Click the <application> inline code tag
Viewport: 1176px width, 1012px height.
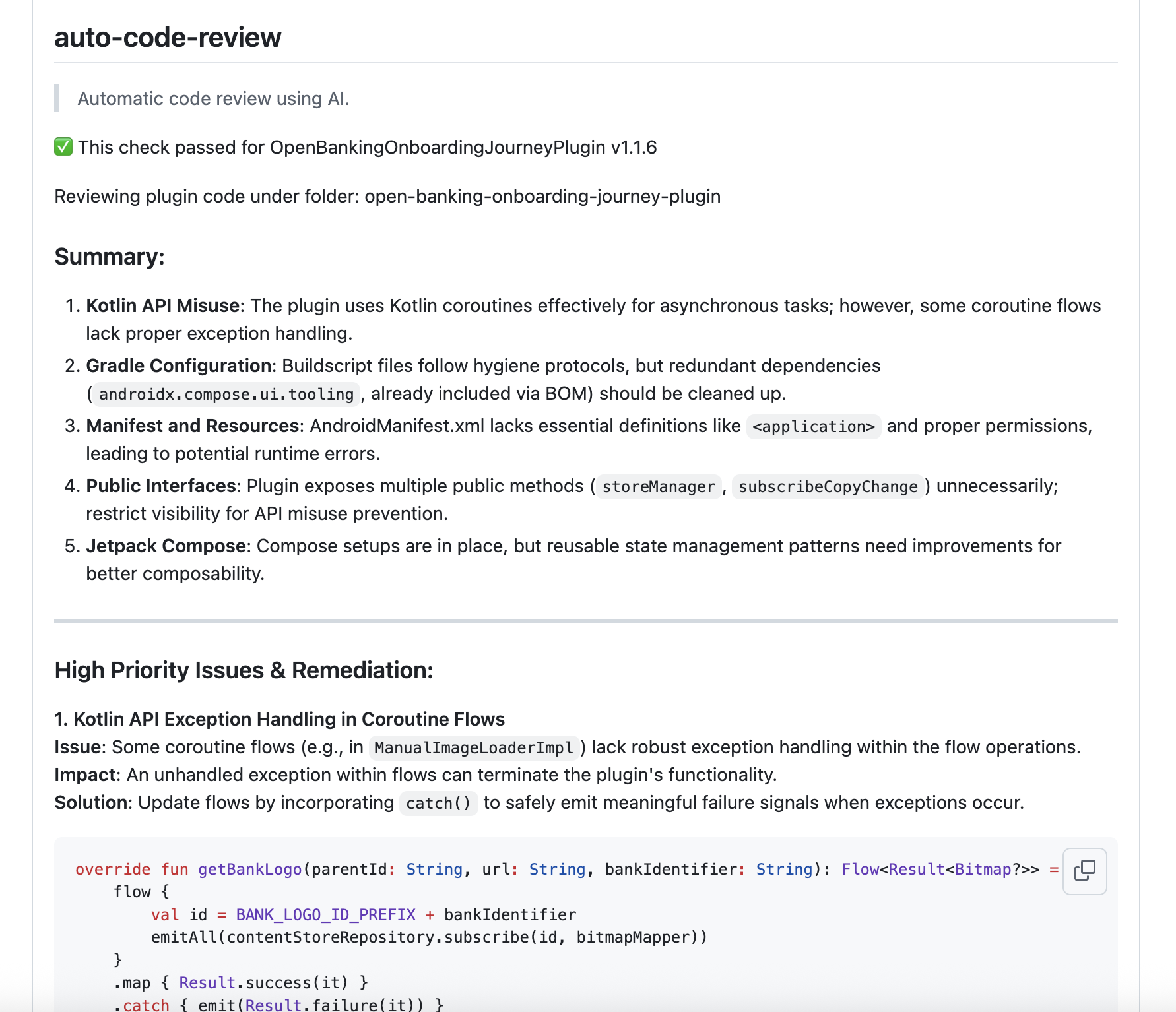813,427
